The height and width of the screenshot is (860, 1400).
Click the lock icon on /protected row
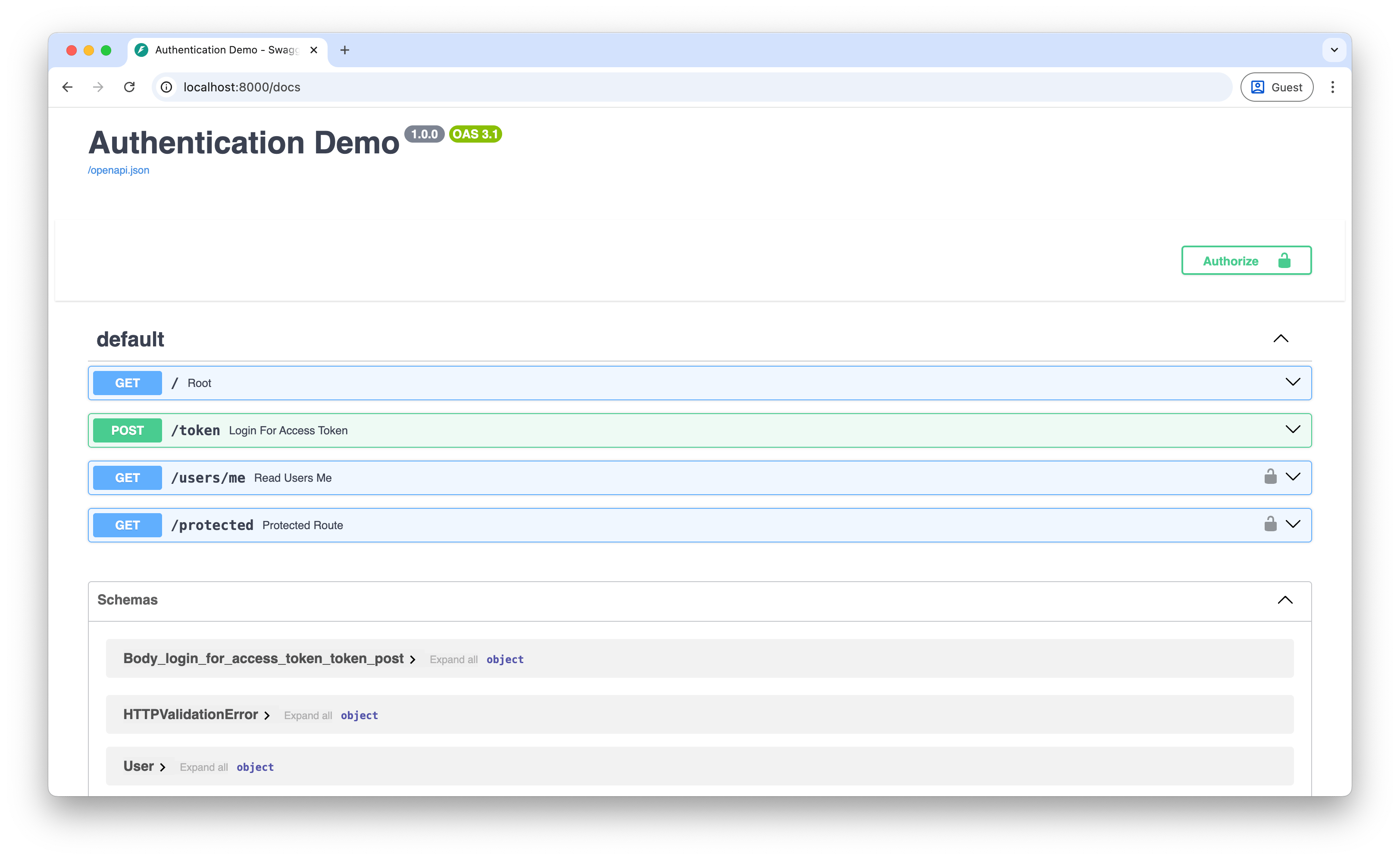coord(1270,524)
